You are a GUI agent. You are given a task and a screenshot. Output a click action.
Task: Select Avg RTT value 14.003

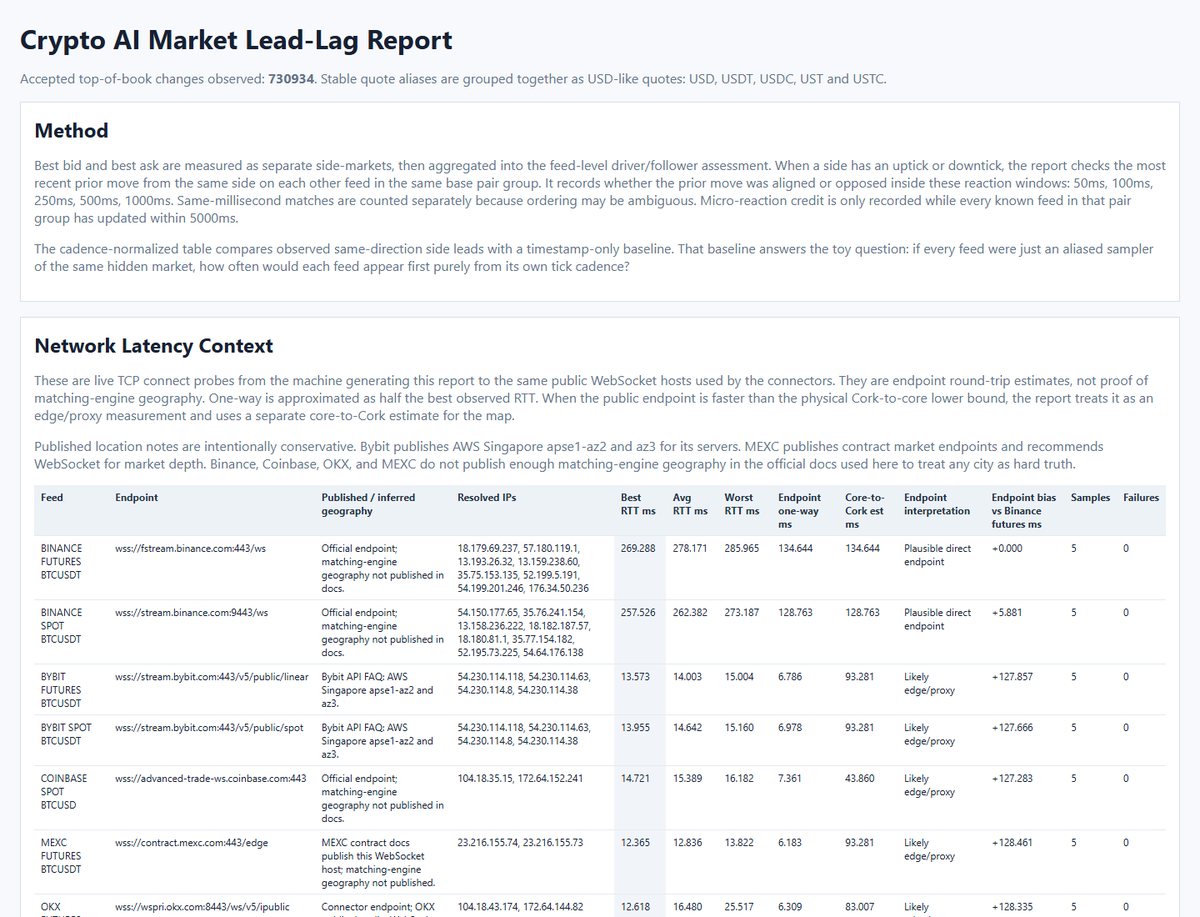coord(688,676)
